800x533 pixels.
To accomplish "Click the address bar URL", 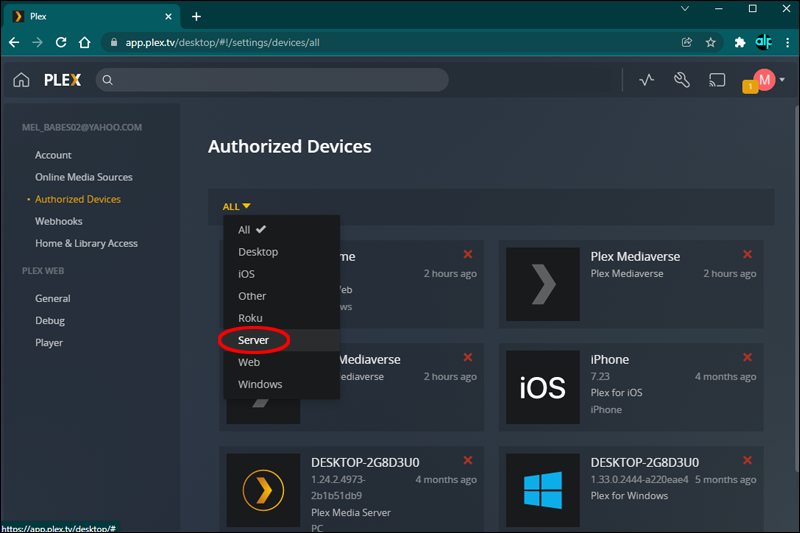I will (222, 42).
